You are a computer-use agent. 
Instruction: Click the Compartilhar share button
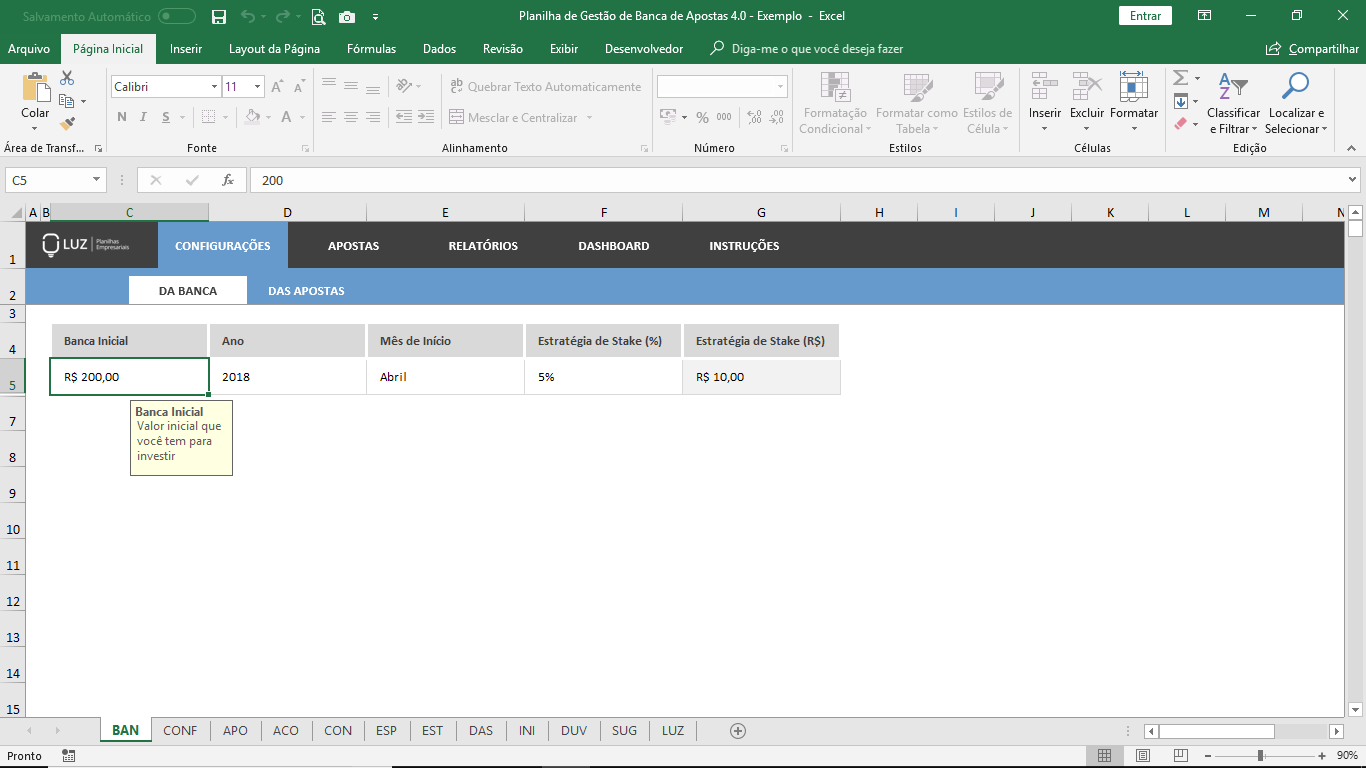tap(1312, 49)
